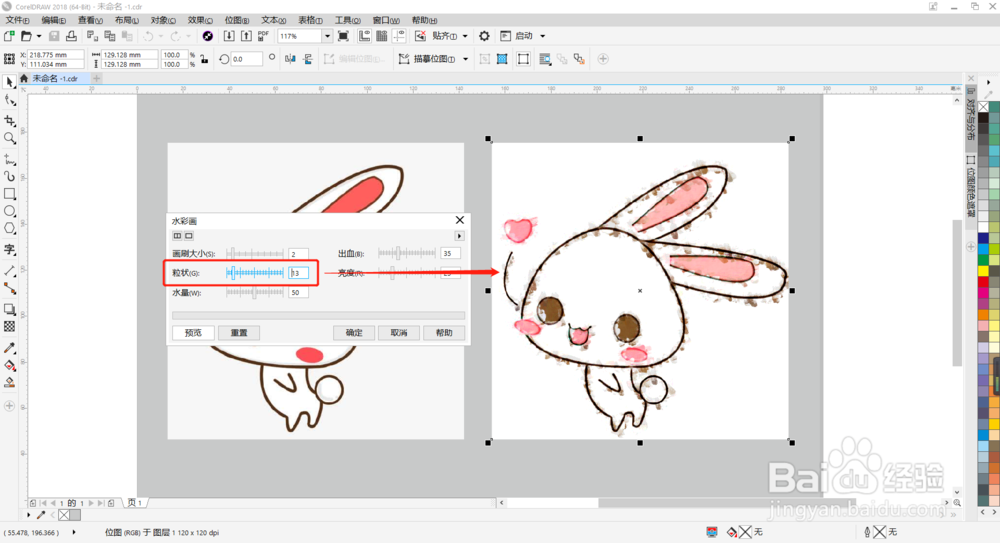Toggle Show guidelines in toolbar
This screenshot has width=1000, height=543.
coord(399,36)
